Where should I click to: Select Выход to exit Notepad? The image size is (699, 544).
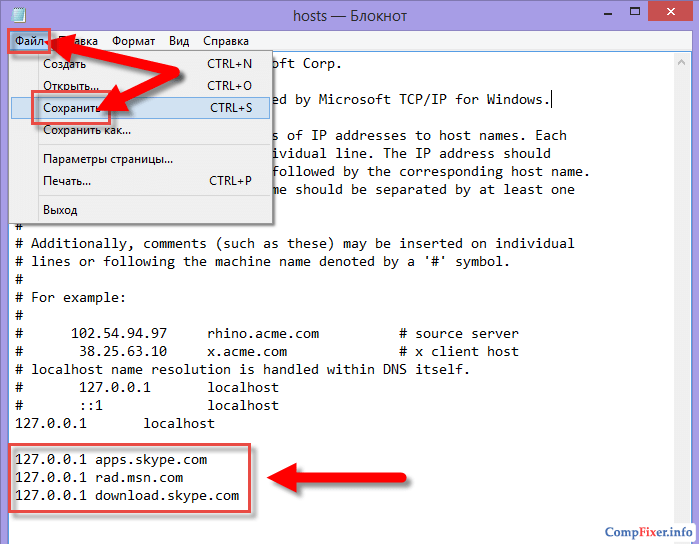pos(140,210)
